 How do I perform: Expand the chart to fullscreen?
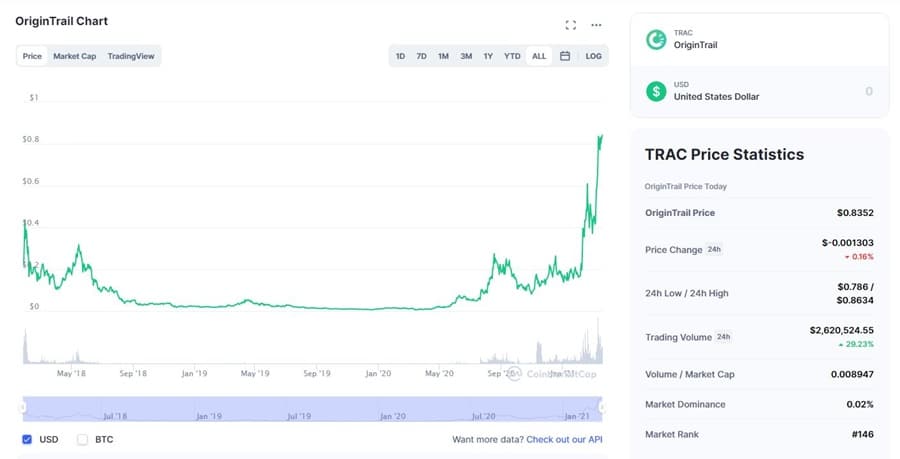click(571, 24)
